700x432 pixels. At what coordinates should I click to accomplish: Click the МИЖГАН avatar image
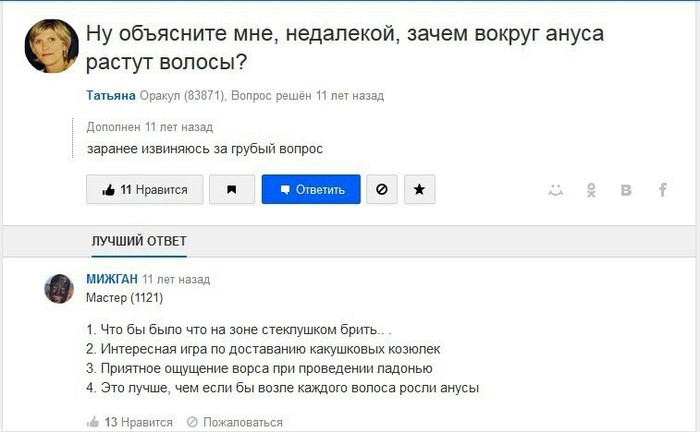point(59,289)
